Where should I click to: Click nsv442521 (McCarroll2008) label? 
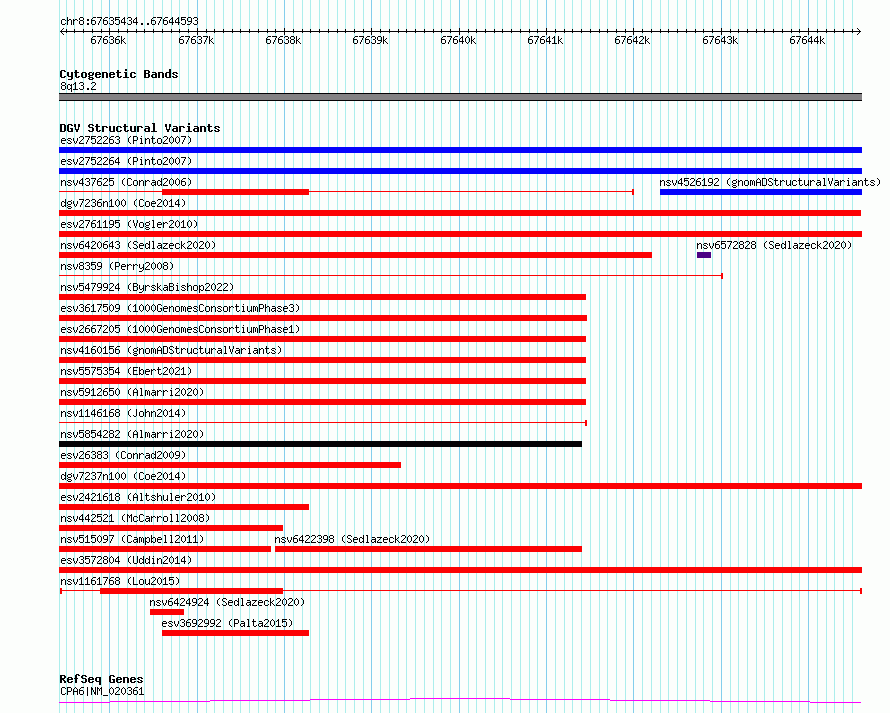click(135, 518)
